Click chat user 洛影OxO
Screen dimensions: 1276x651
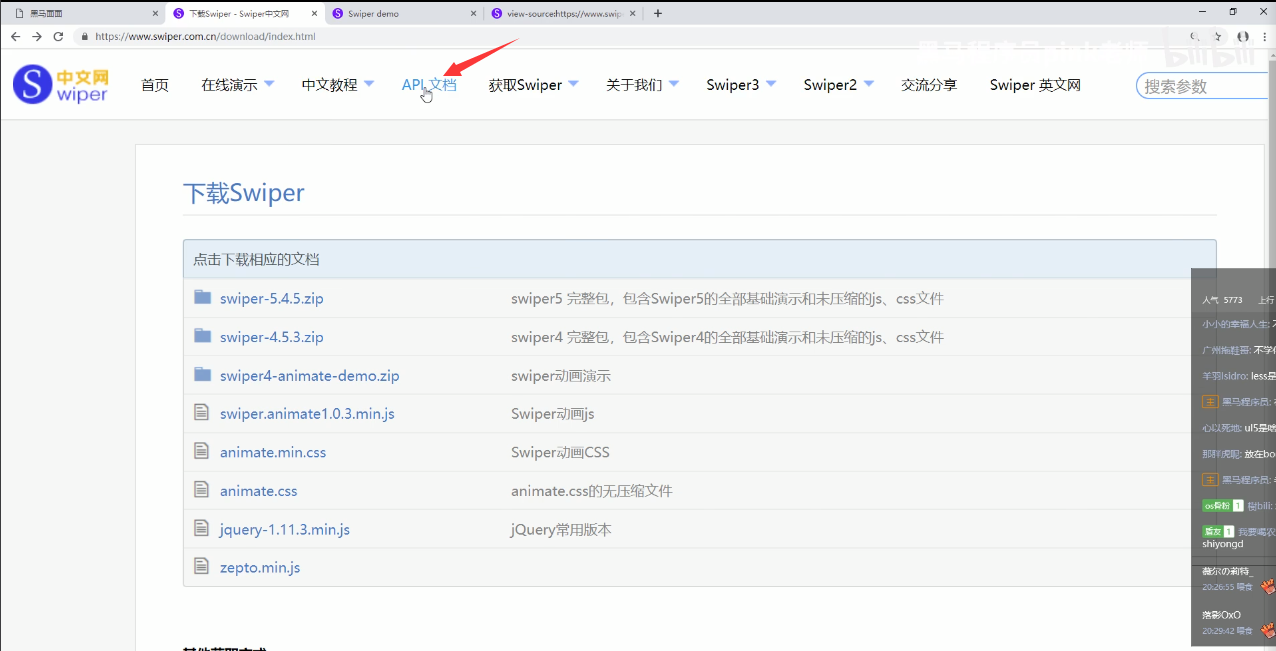tap(1221, 615)
